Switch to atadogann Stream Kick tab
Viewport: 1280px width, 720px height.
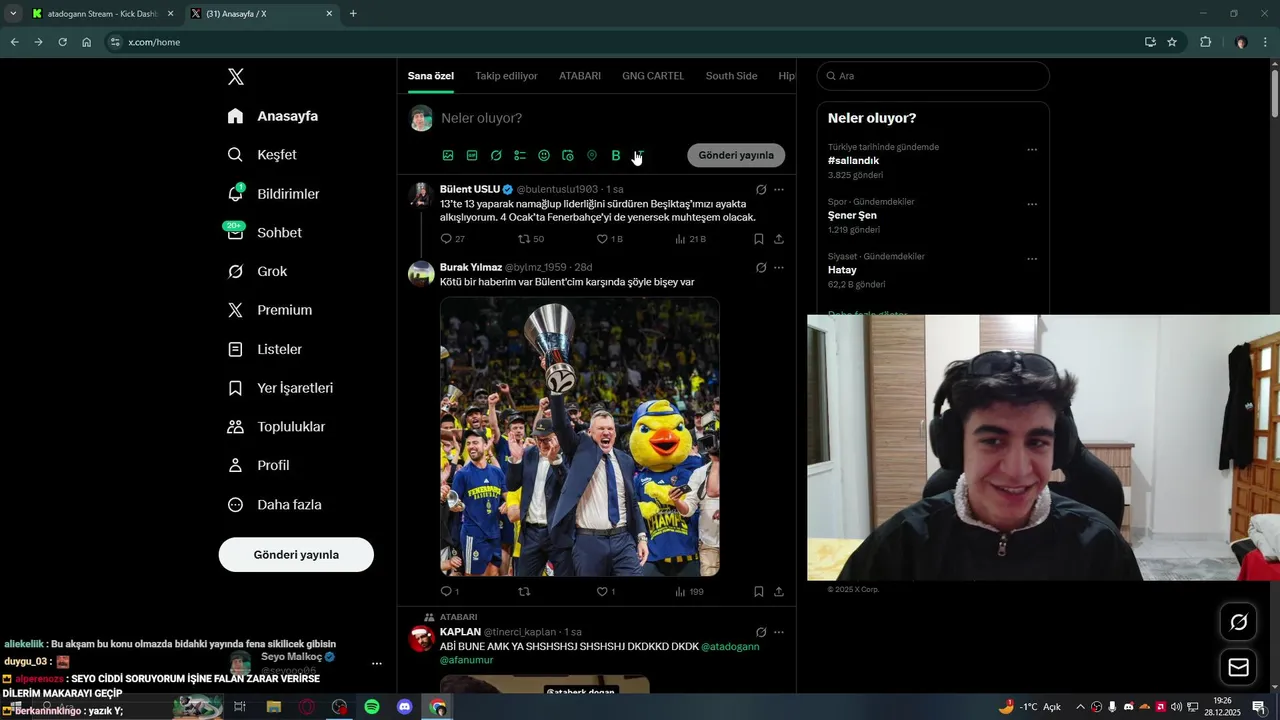(x=100, y=14)
